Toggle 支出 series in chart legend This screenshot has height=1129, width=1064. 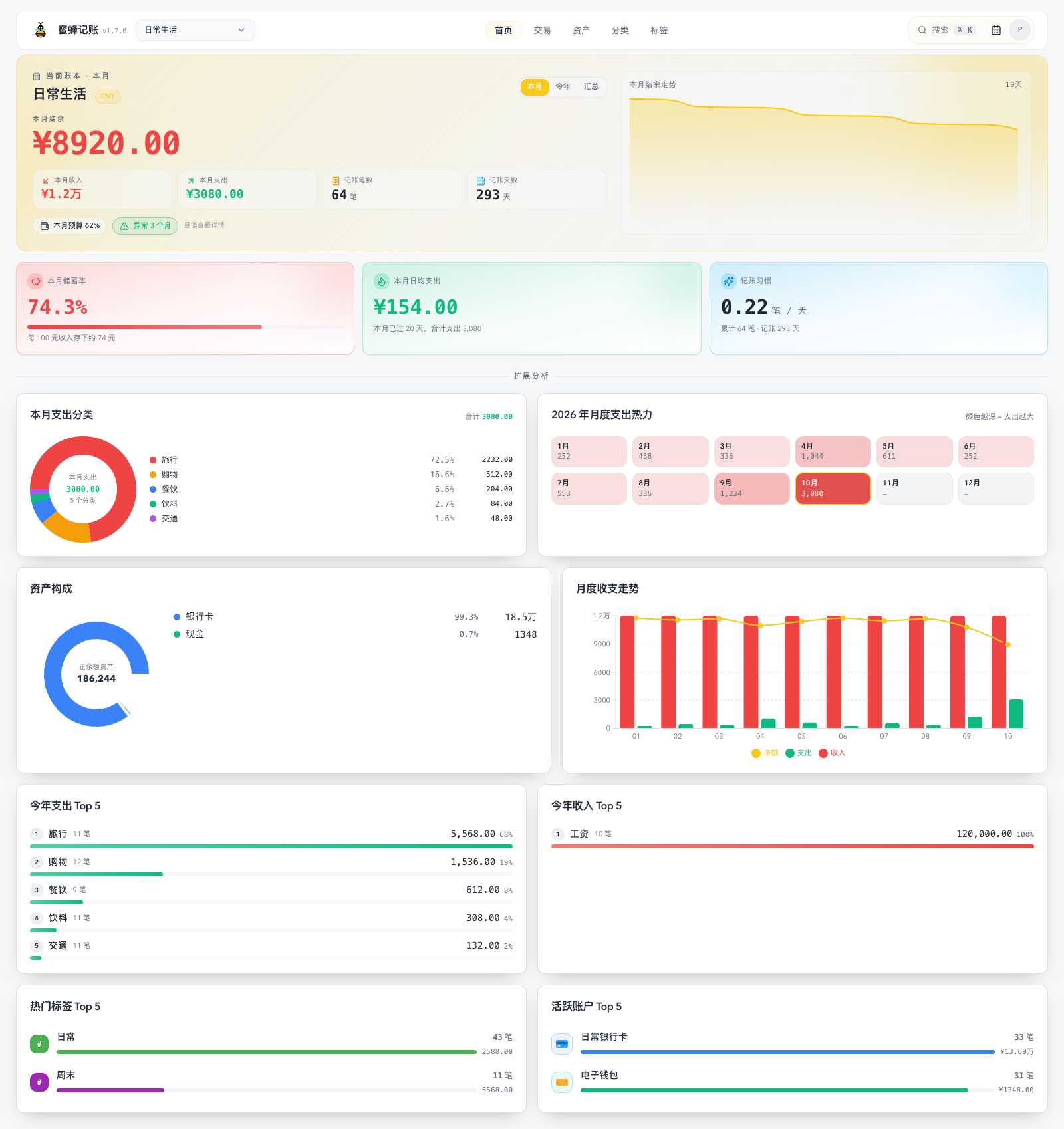799,753
